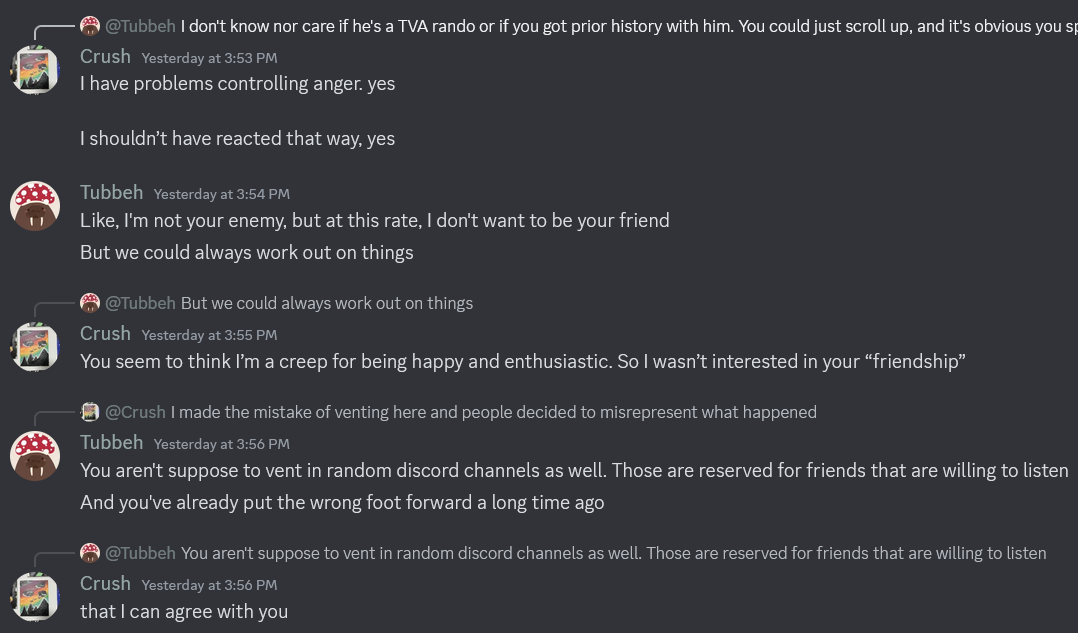The width and height of the screenshot is (1078, 633).
Task: Click @Crush mention in reply preview
Action: pyautogui.click(x=135, y=412)
